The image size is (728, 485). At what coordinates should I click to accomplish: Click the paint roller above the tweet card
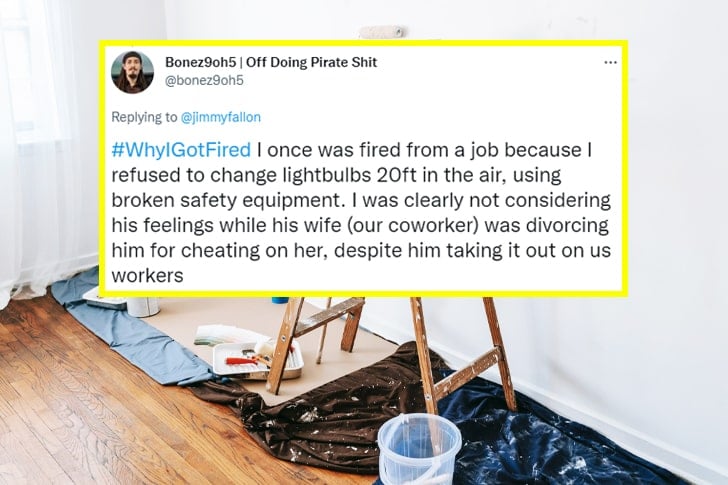pyautogui.click(x=382, y=32)
